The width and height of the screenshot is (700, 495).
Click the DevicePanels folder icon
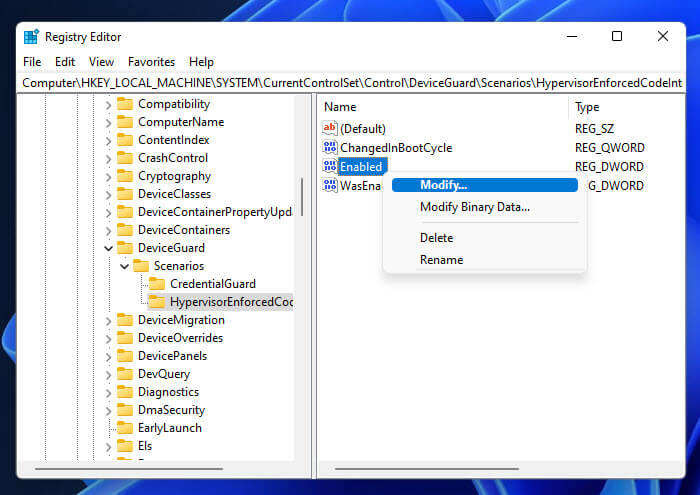click(125, 356)
